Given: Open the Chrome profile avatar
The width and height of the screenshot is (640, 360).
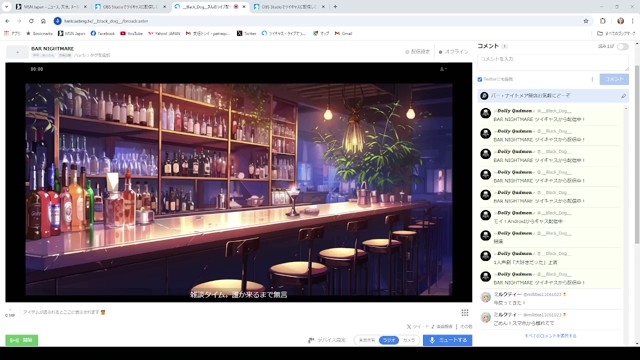Looking at the screenshot, I should tap(620, 21).
